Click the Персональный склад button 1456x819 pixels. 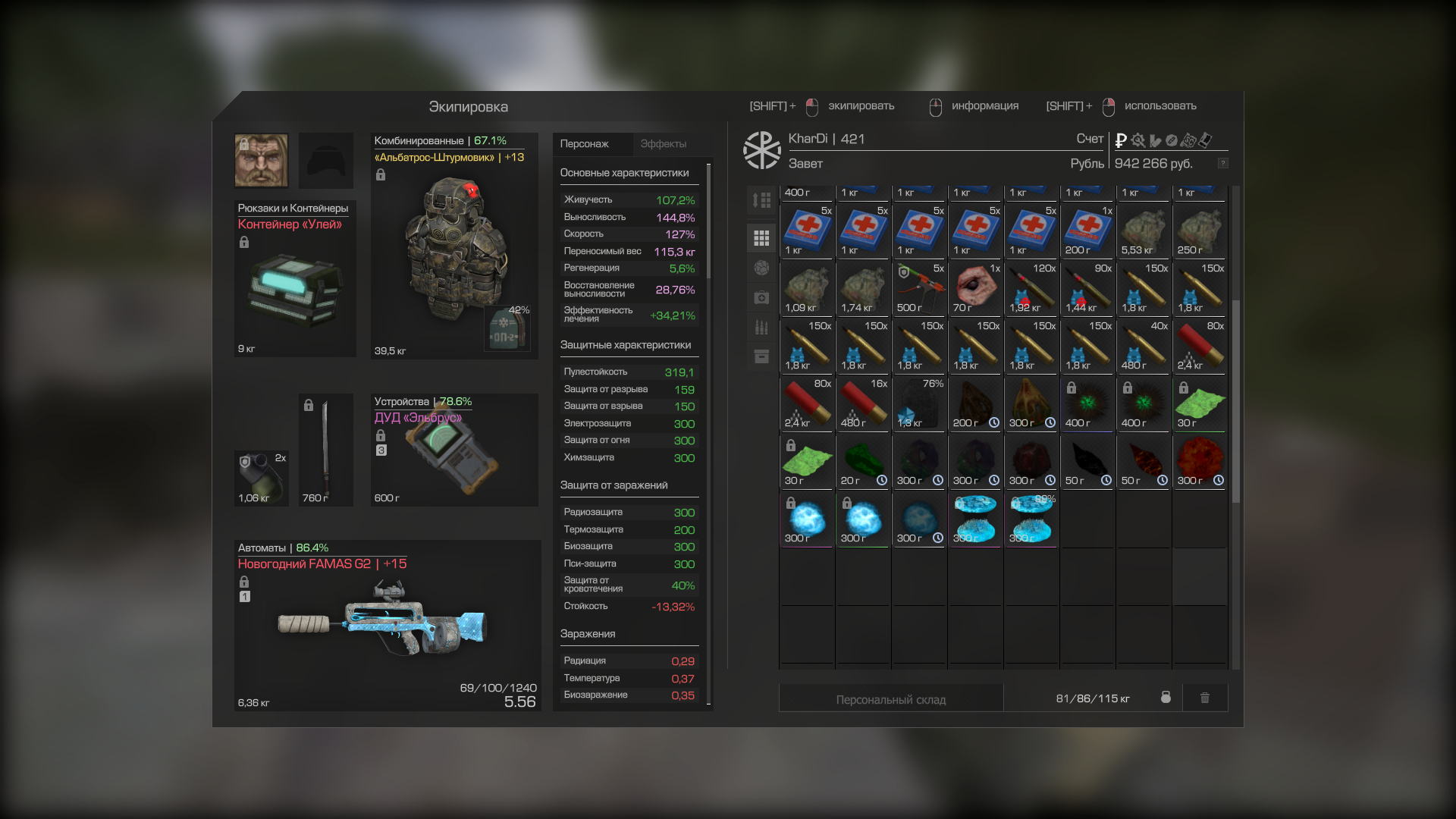pyautogui.click(x=891, y=699)
